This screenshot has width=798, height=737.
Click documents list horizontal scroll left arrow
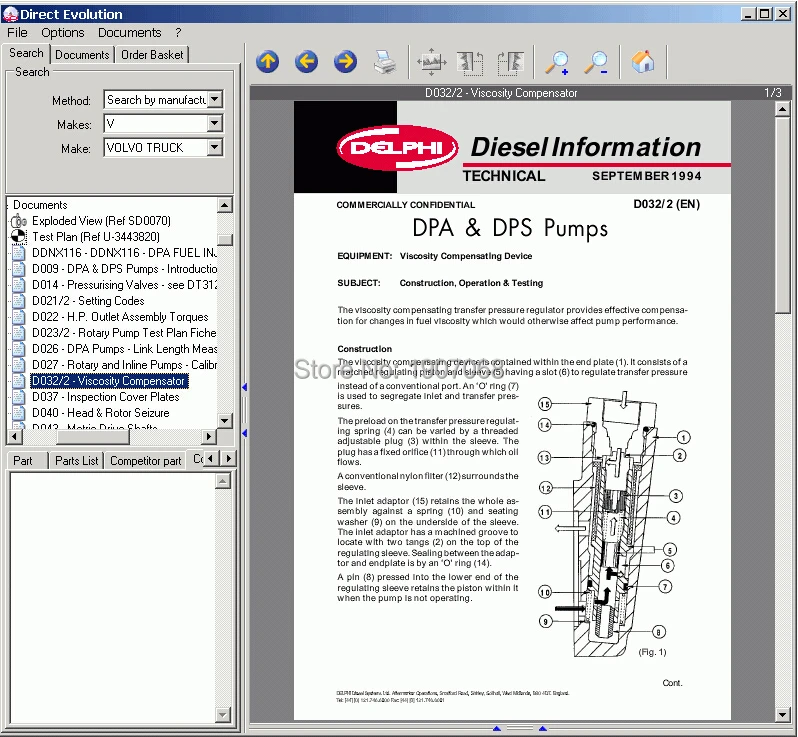click(15, 436)
